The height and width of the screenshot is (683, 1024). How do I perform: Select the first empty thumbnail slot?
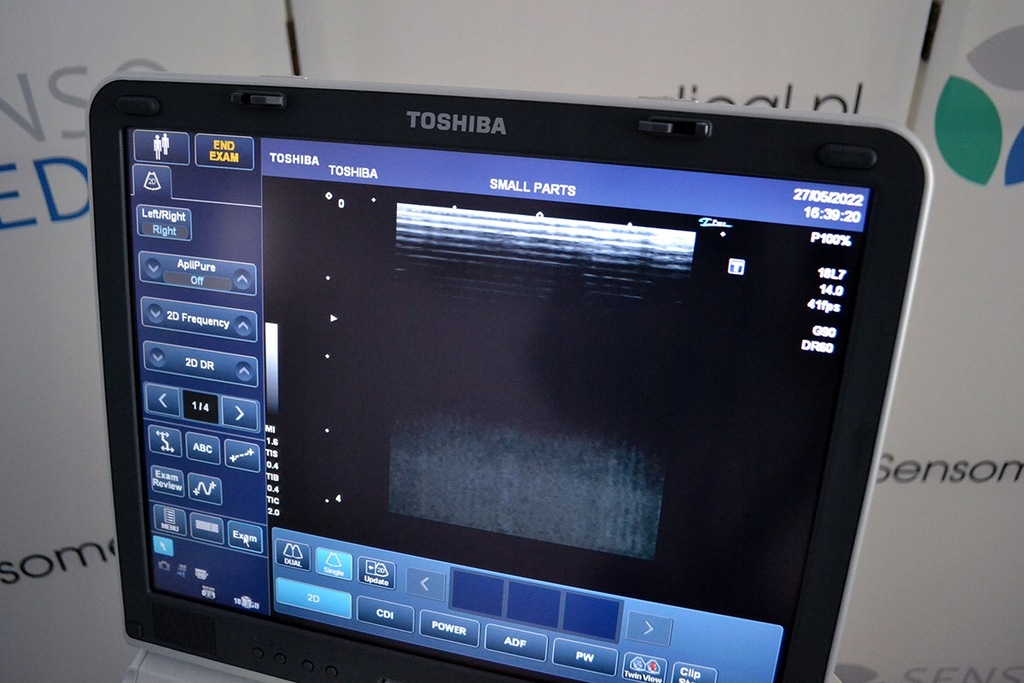[478, 594]
